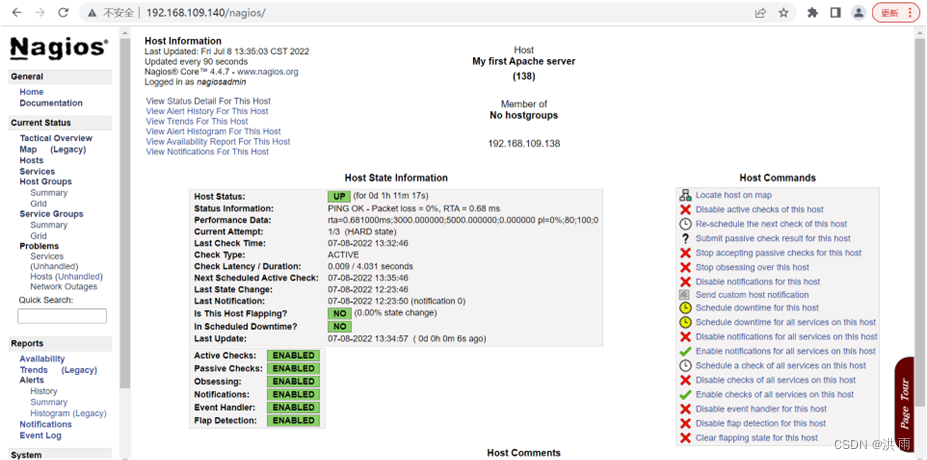The width and height of the screenshot is (927, 460).
Task: Click the clock icon for Re-schedule next check
Action: tap(685, 224)
